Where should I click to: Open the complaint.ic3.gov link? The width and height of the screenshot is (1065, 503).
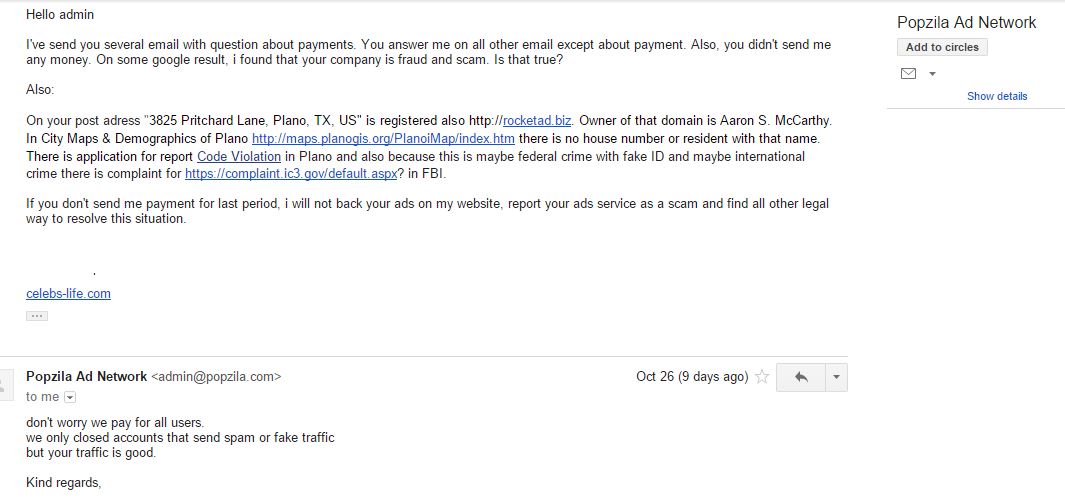[x=291, y=174]
